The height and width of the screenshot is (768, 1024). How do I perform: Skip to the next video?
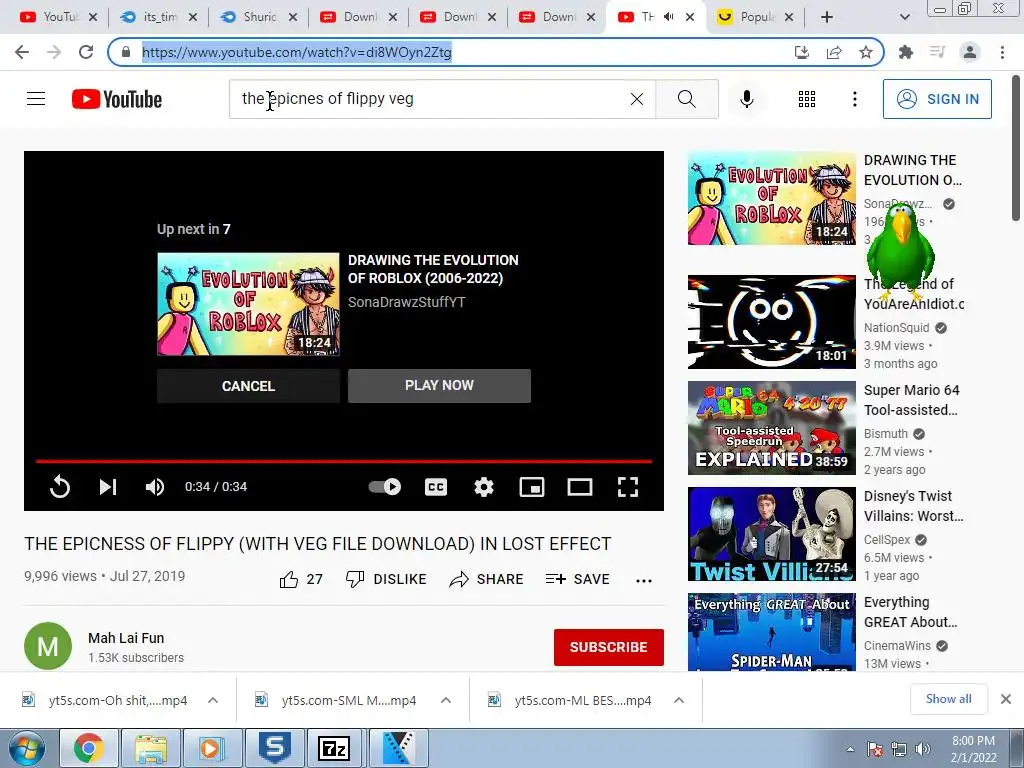(108, 487)
